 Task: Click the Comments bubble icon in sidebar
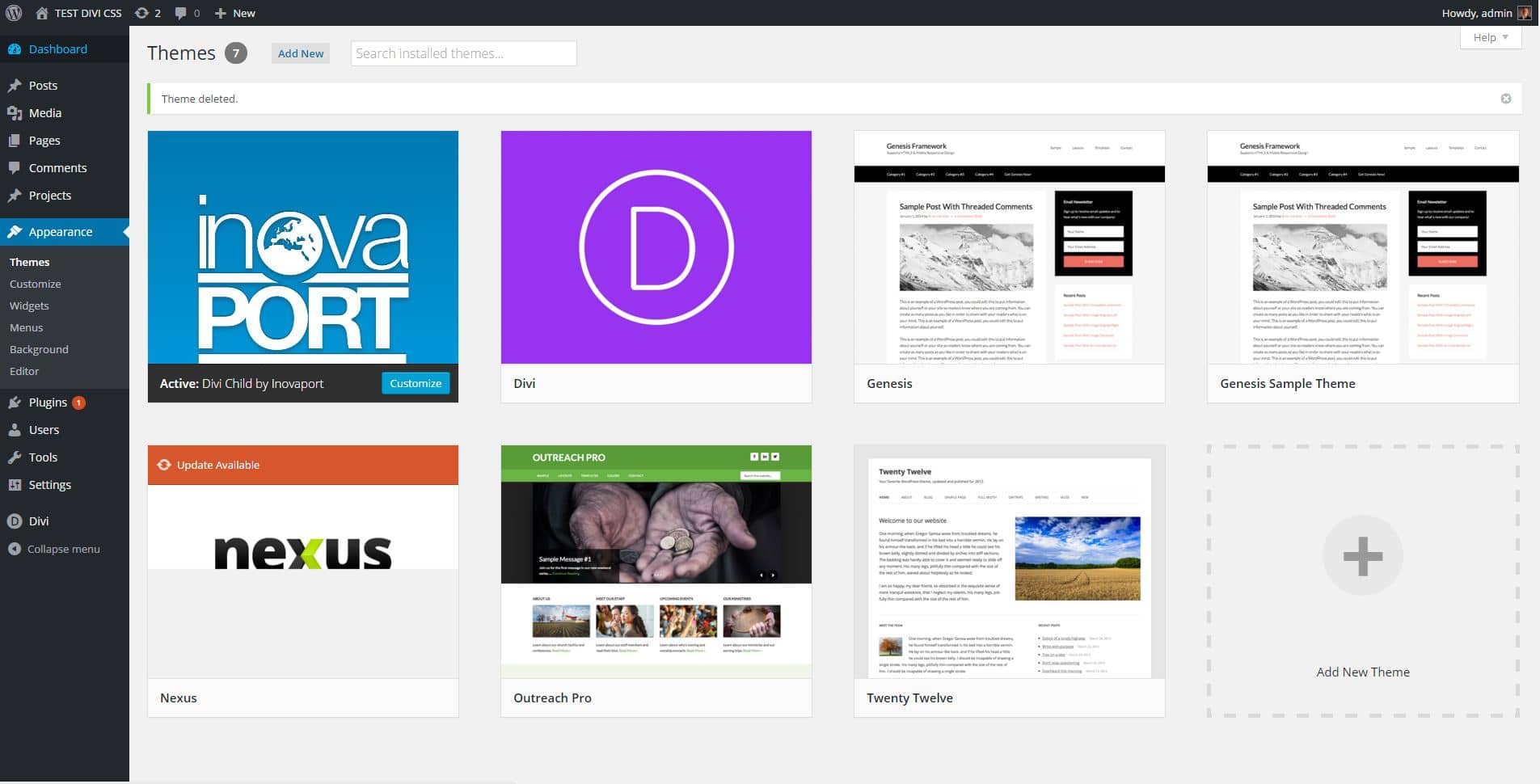[x=15, y=168]
